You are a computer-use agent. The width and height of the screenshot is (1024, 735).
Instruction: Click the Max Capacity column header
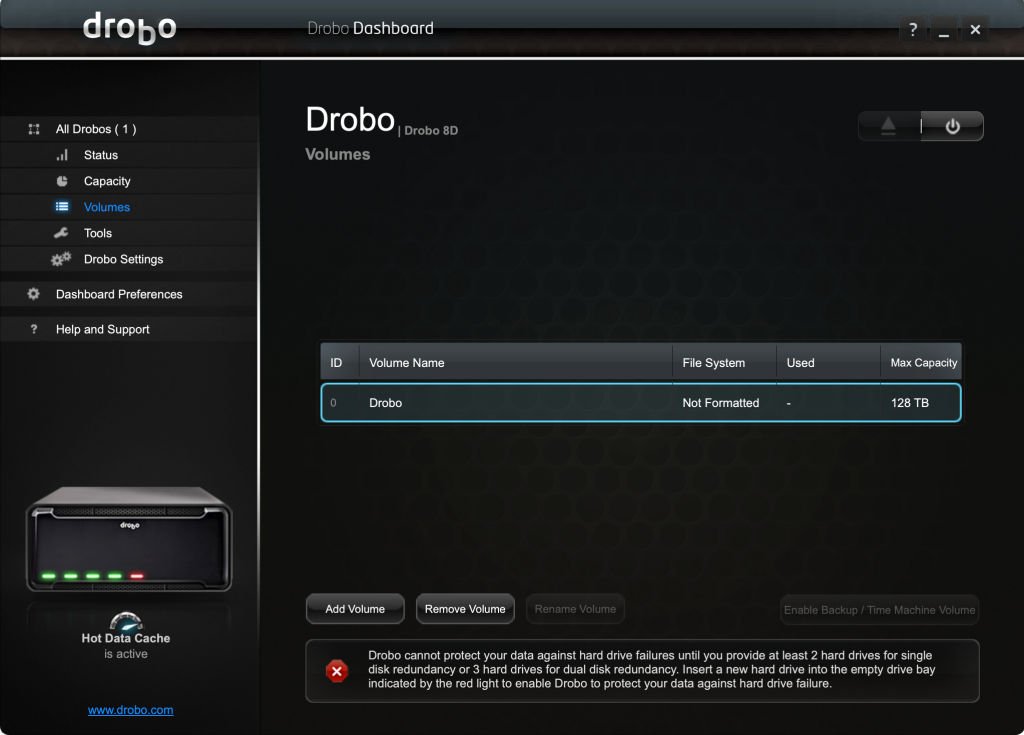(x=921, y=362)
